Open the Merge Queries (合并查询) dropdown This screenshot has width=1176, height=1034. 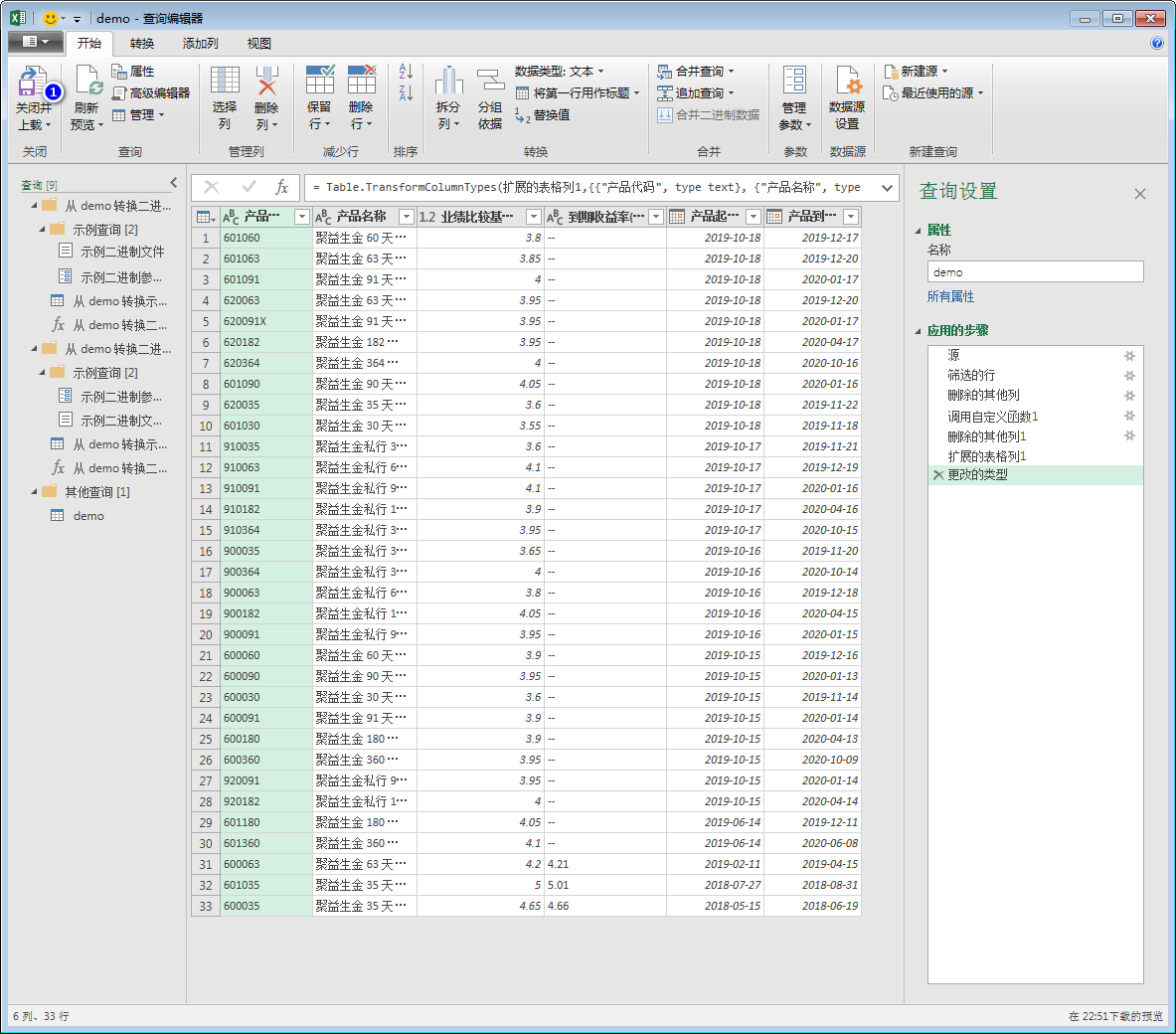696,72
